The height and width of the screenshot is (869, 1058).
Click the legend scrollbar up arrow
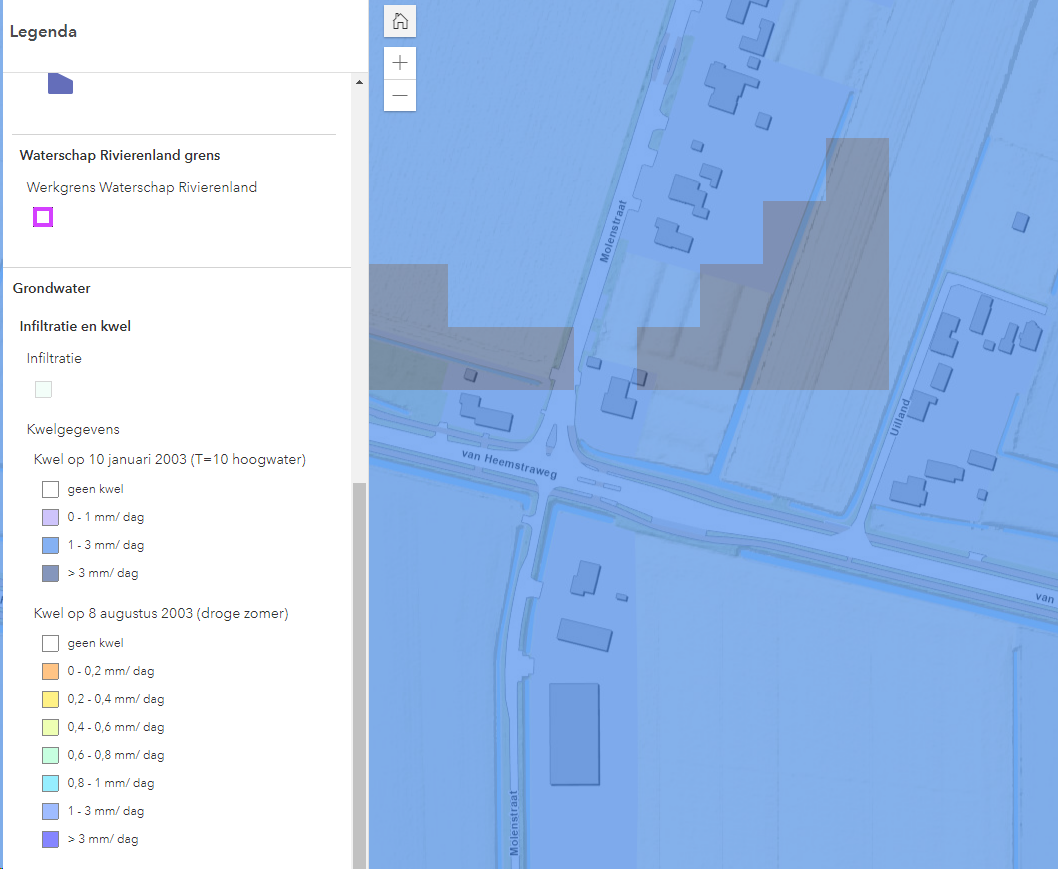(359, 82)
